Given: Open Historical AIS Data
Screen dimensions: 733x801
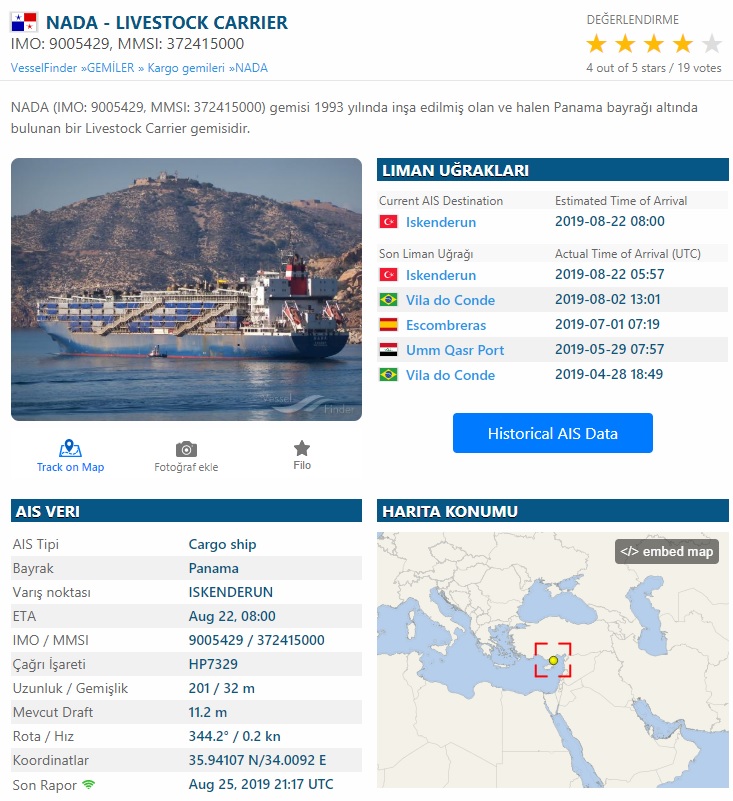Looking at the screenshot, I should point(553,434).
